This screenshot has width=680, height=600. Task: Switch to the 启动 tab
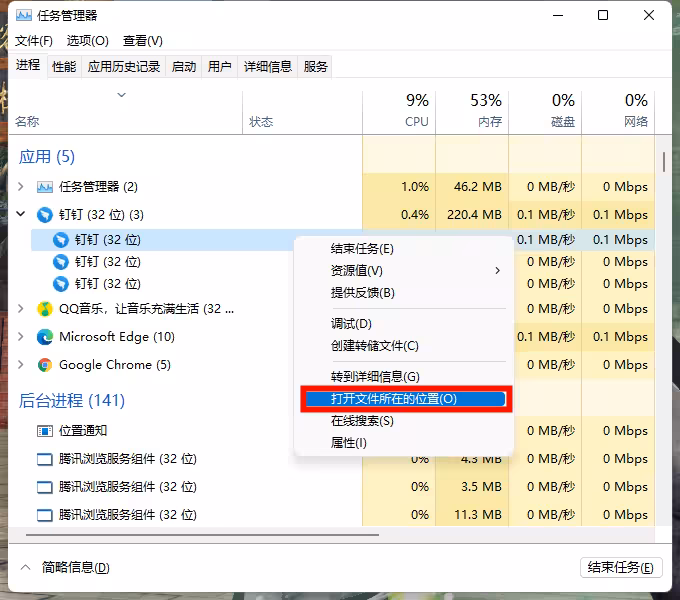(184, 66)
